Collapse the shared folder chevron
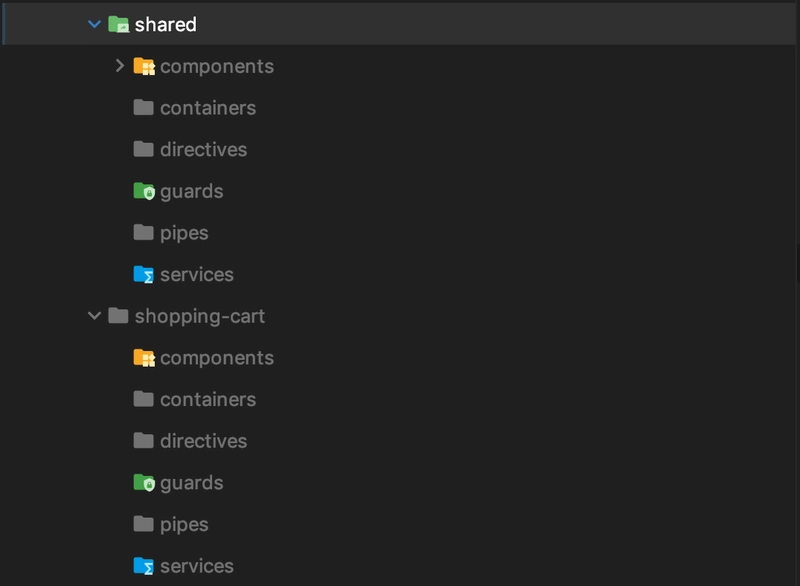 click(94, 24)
